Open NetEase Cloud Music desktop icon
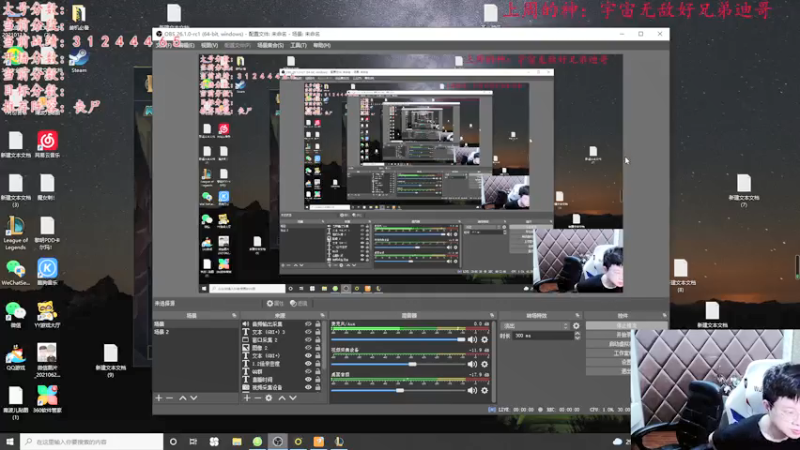Viewport: 800px width, 450px height. click(x=47, y=144)
